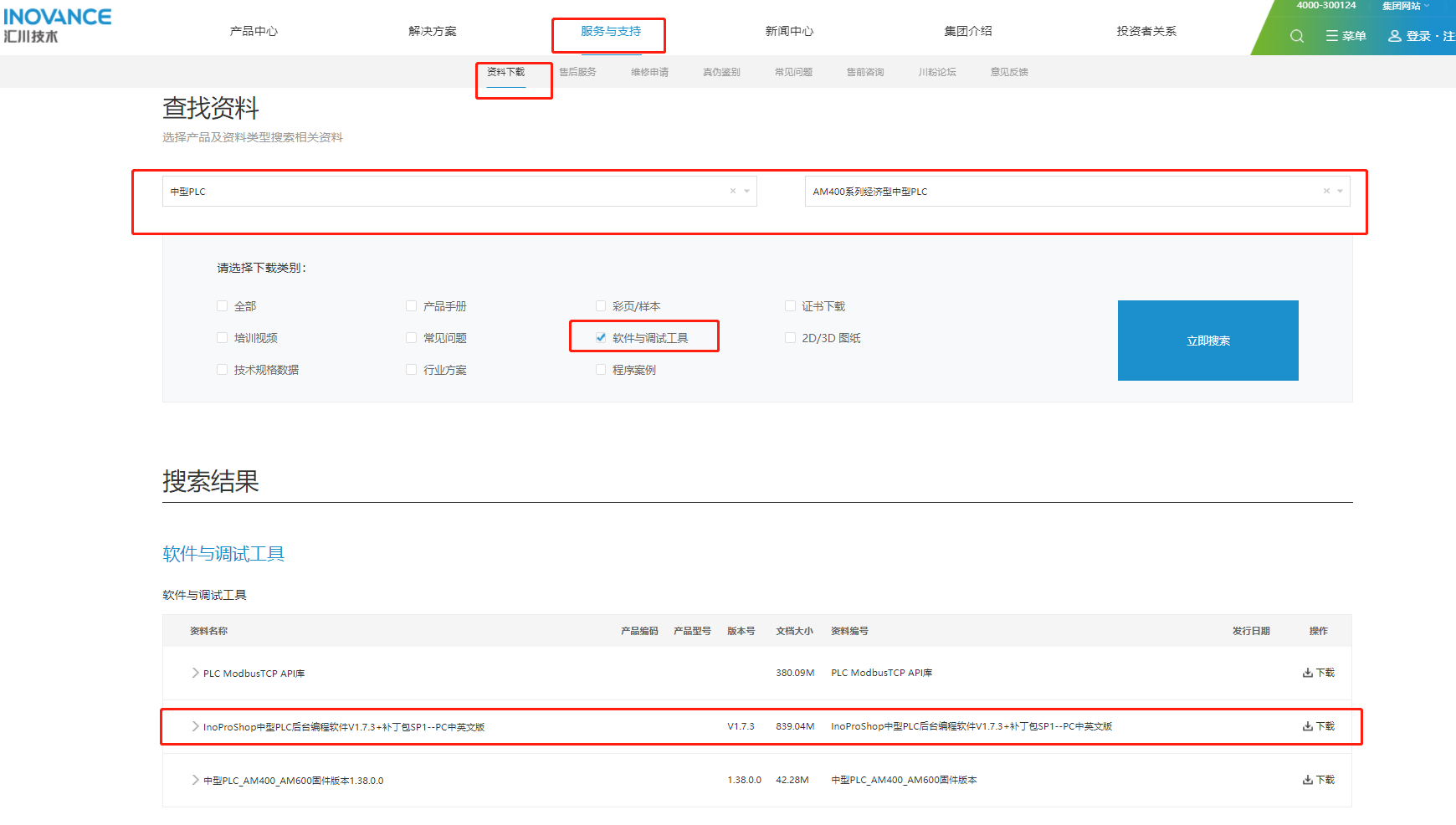The image size is (1456, 825).
Task: Open the 产品中心 menu
Action: 254,31
